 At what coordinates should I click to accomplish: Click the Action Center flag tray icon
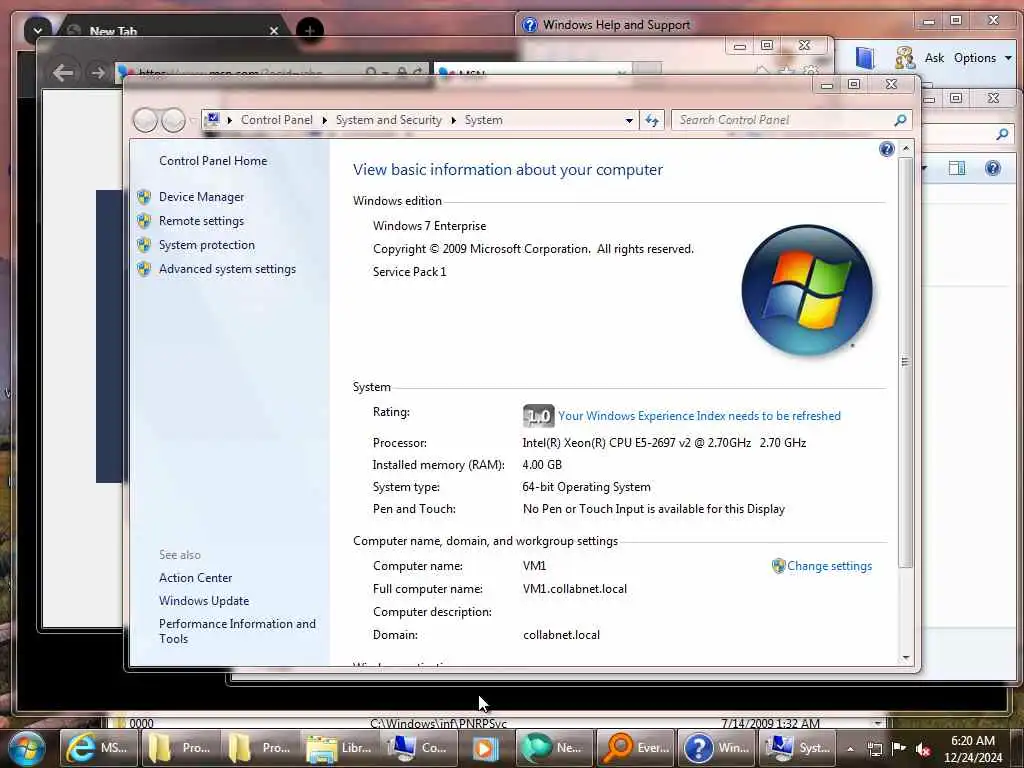coord(899,749)
